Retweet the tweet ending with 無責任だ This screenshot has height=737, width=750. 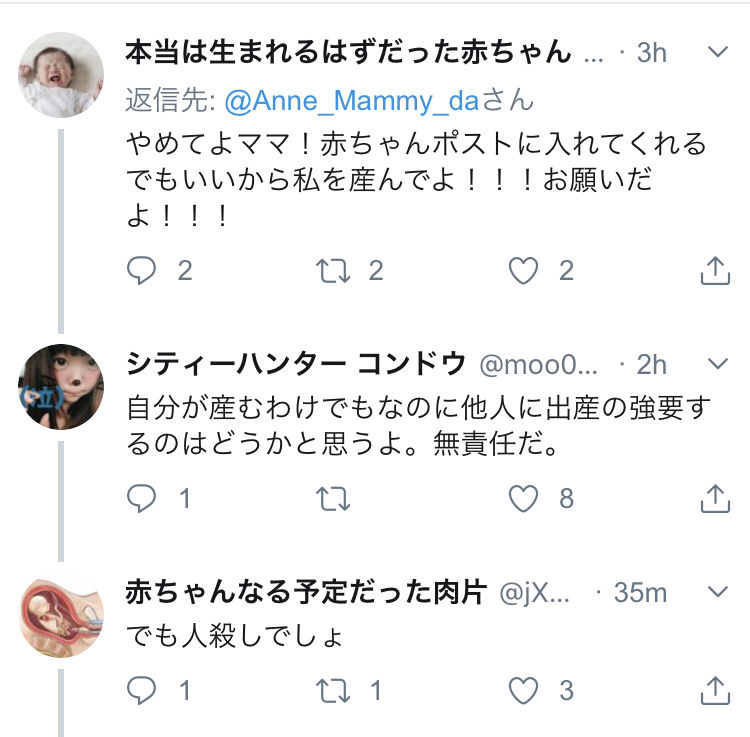(x=335, y=498)
